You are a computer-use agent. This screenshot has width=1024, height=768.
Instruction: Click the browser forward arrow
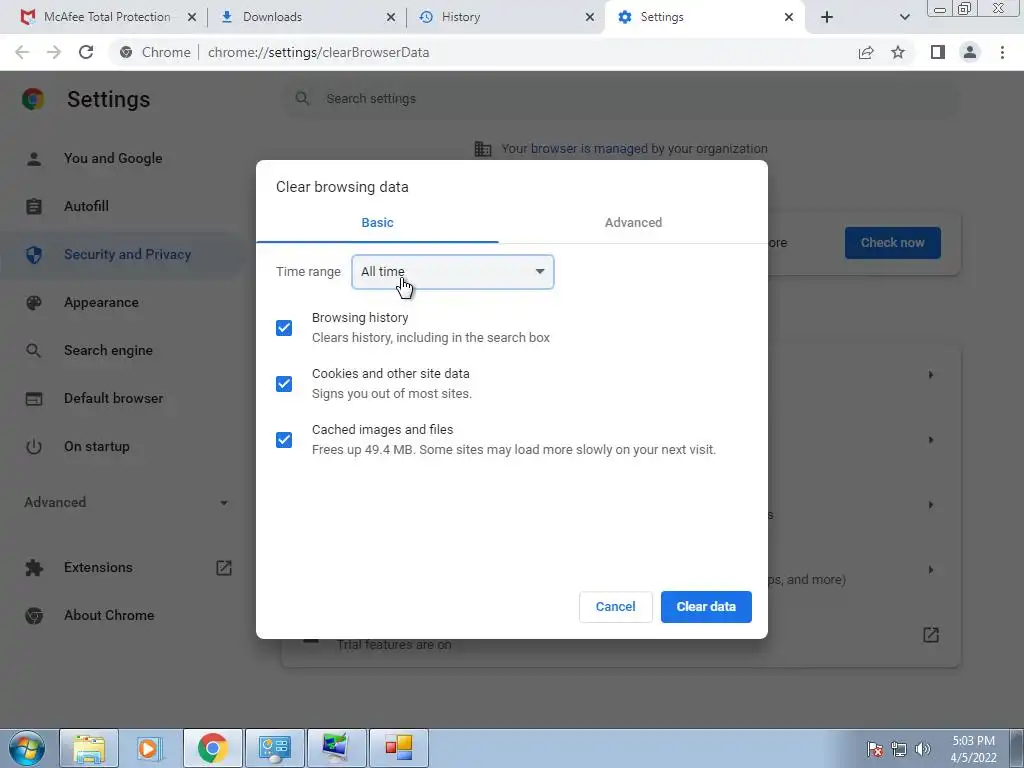[54, 52]
